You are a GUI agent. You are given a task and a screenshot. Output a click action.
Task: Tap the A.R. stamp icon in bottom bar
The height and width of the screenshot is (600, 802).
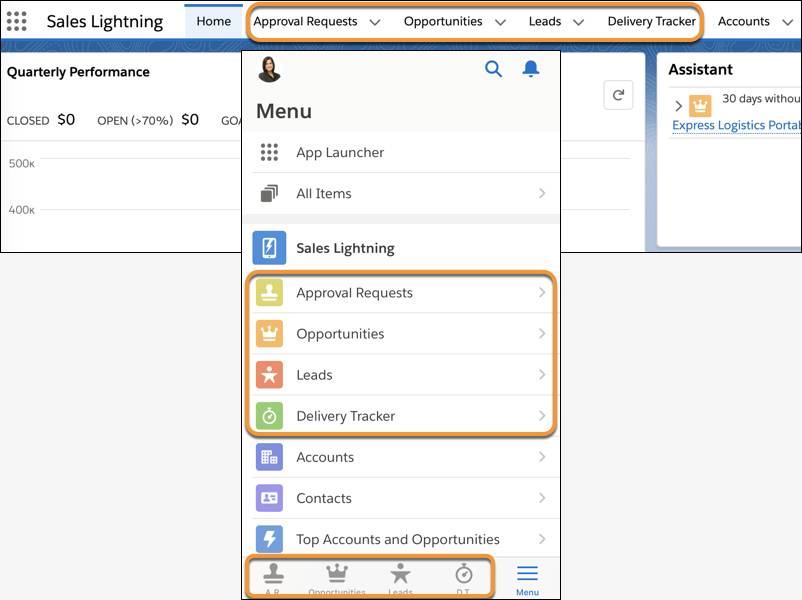coord(273,574)
